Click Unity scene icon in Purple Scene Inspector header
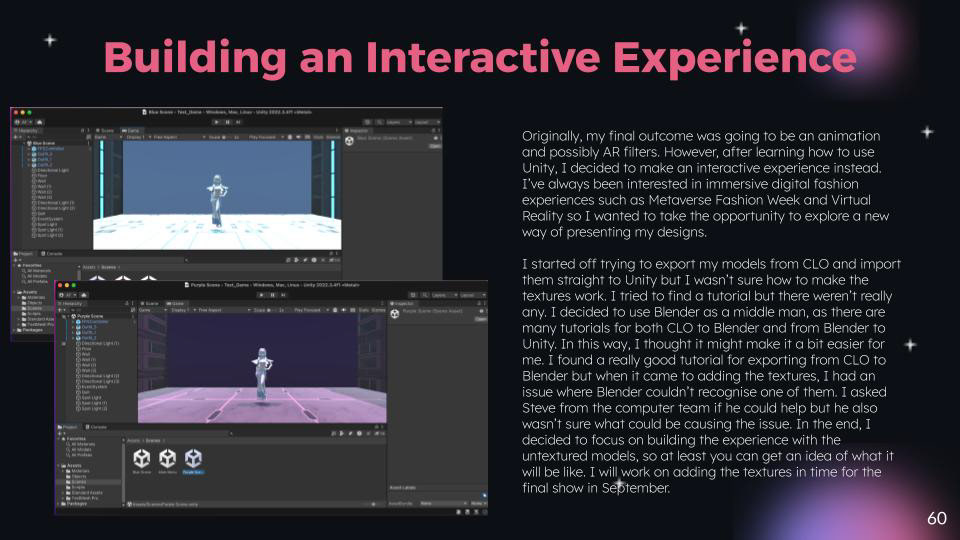 pos(395,314)
